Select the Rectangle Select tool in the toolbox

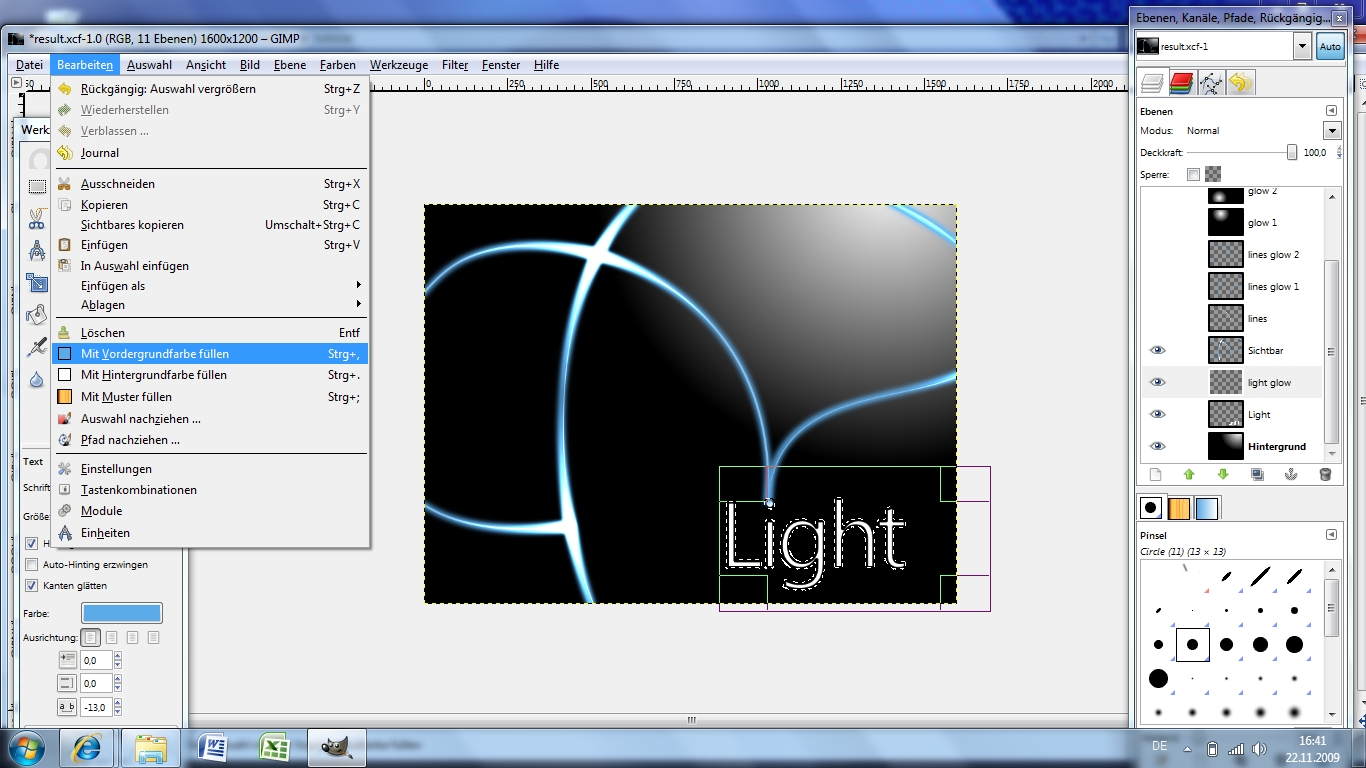37,186
